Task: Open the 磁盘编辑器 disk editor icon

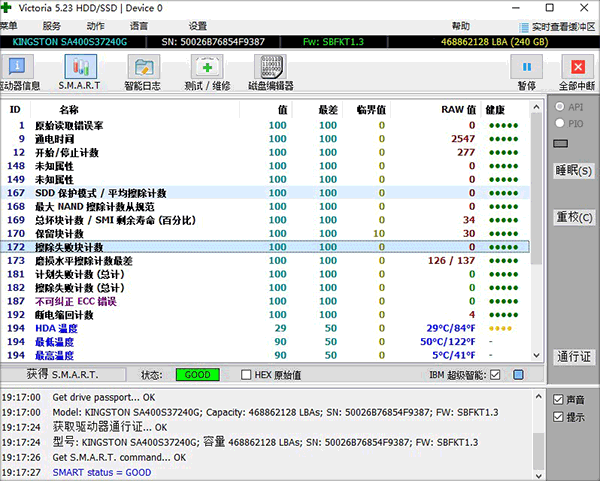Action: [x=271, y=67]
